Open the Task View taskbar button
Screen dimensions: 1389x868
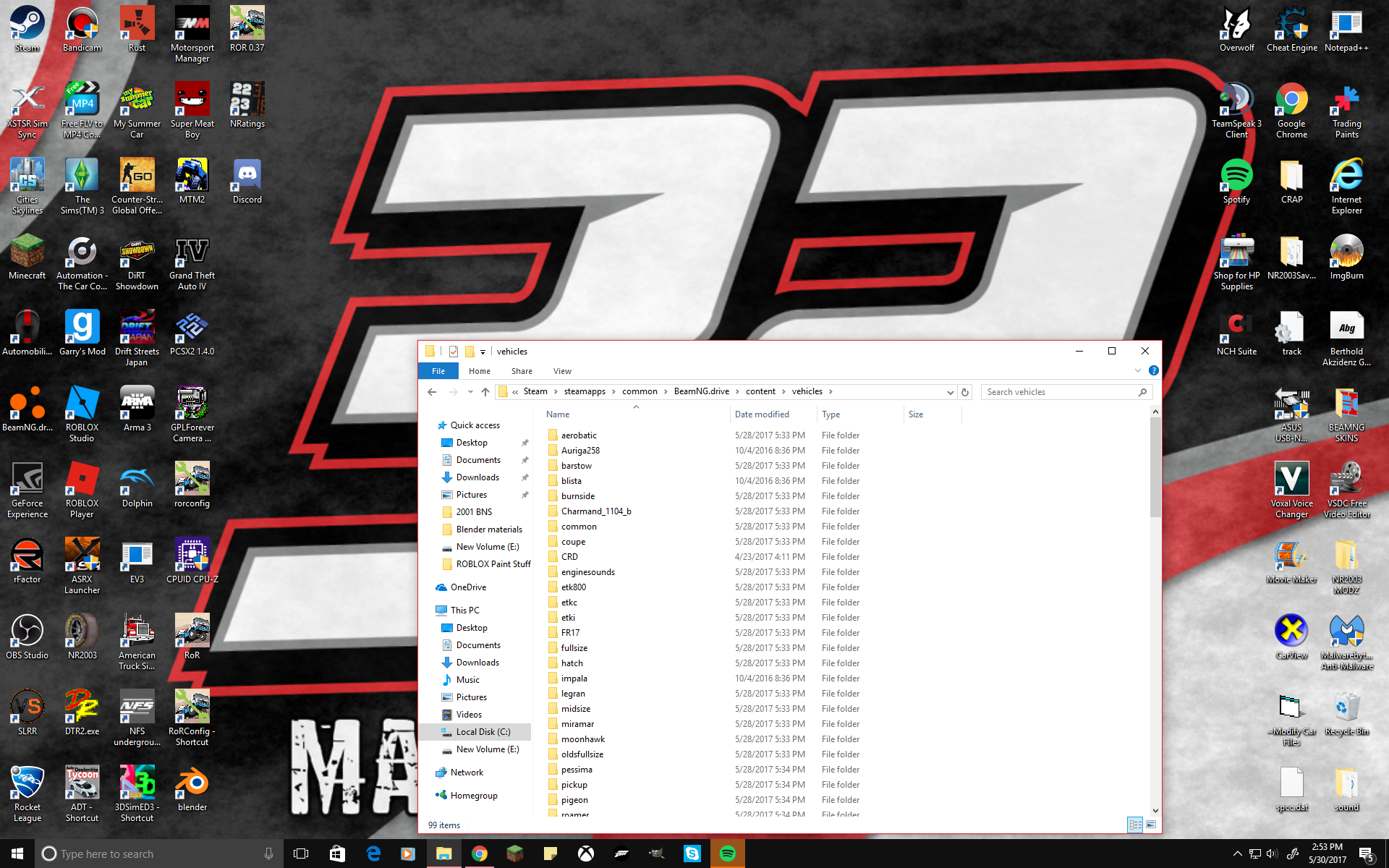coord(301,854)
